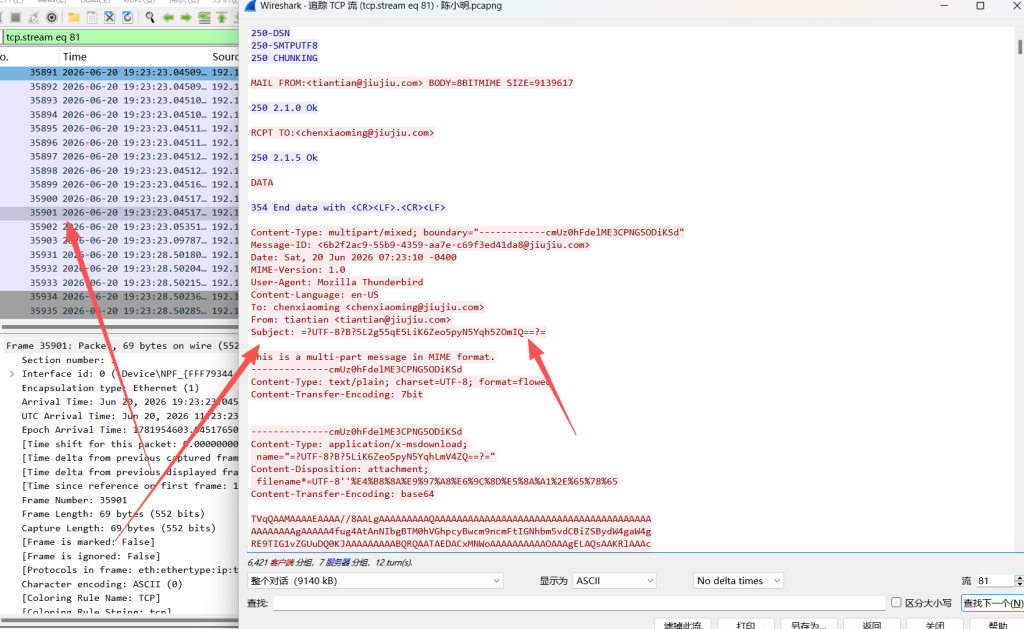Click the Message-ID header line
This screenshot has width=1024, height=629.
(x=420, y=245)
